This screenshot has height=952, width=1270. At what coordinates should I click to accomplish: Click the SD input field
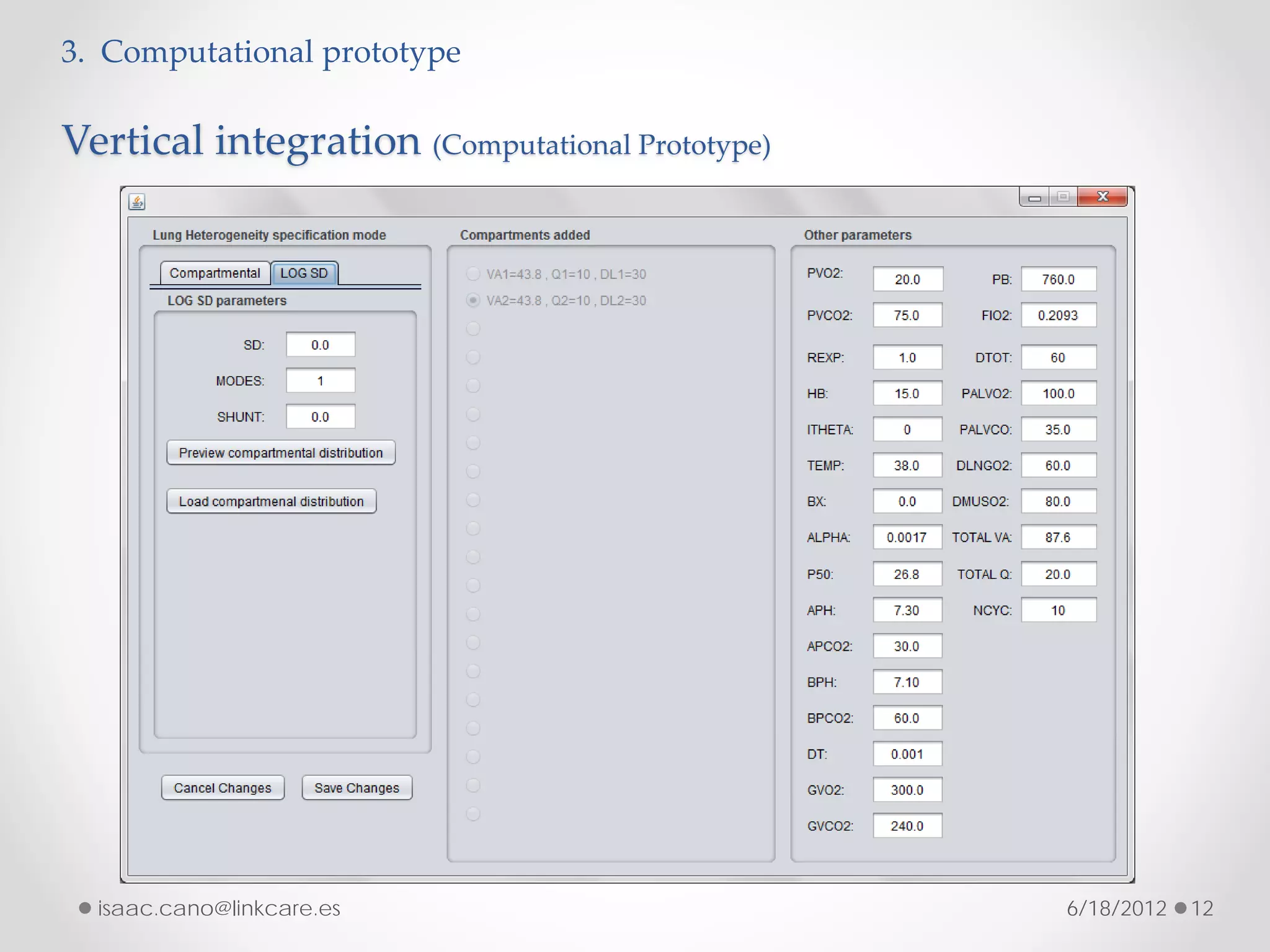[321, 345]
